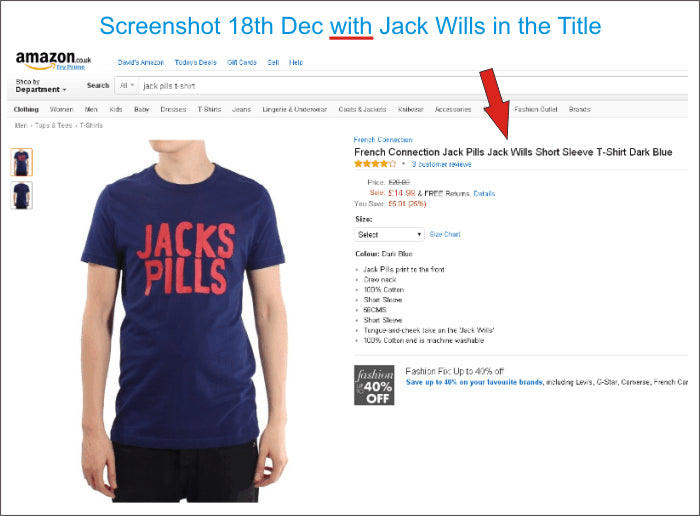The width and height of the screenshot is (700, 516).
Task: Open the rating dropdown arrow beside stars
Action: tap(404, 164)
